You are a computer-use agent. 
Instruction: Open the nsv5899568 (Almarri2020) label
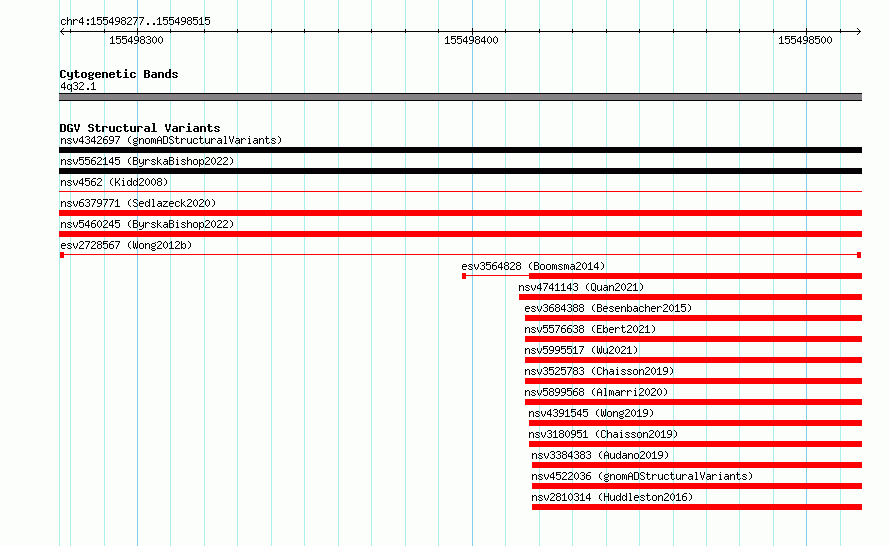point(596,392)
